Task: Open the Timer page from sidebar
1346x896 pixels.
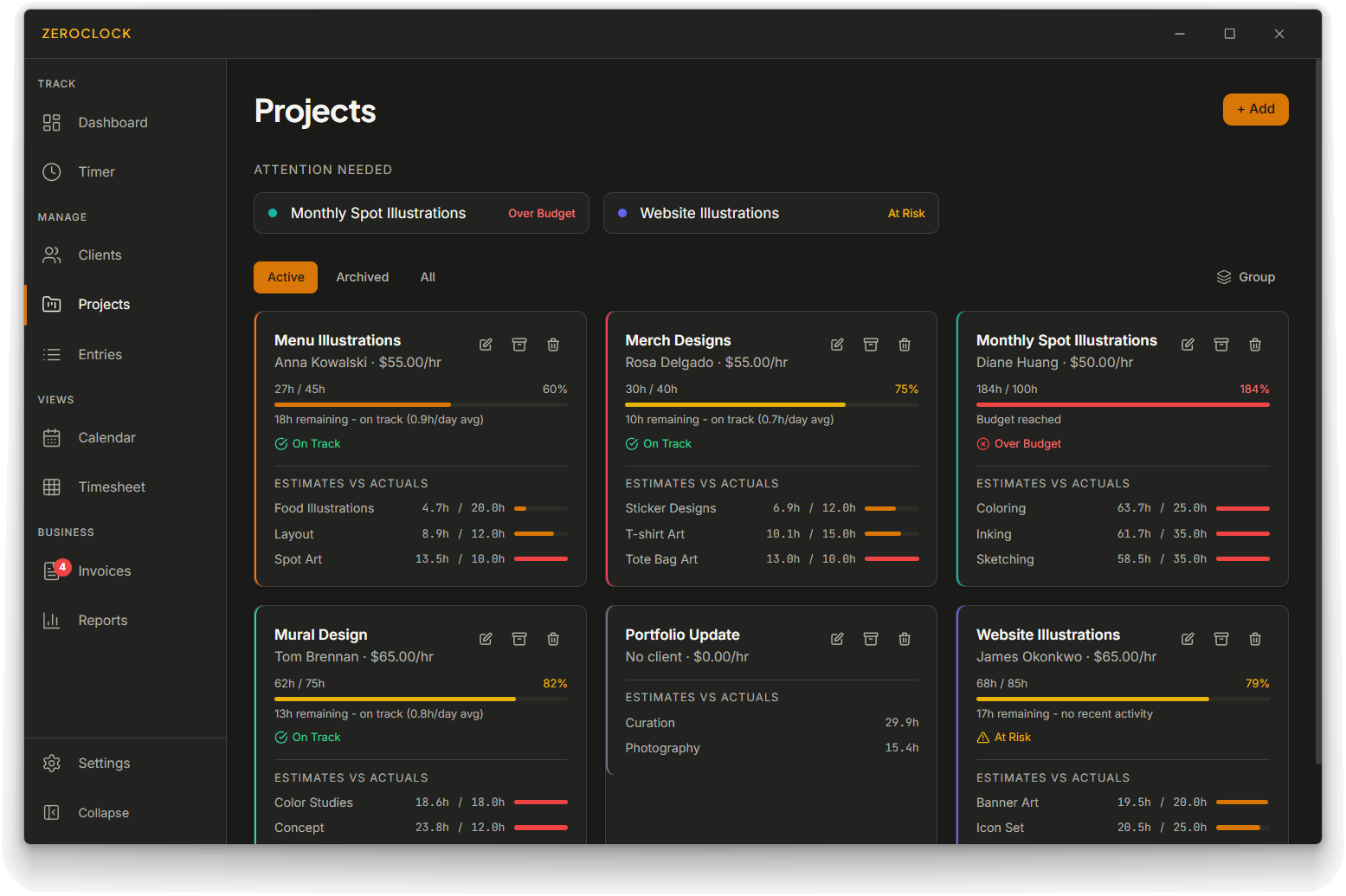Action: [x=96, y=172]
